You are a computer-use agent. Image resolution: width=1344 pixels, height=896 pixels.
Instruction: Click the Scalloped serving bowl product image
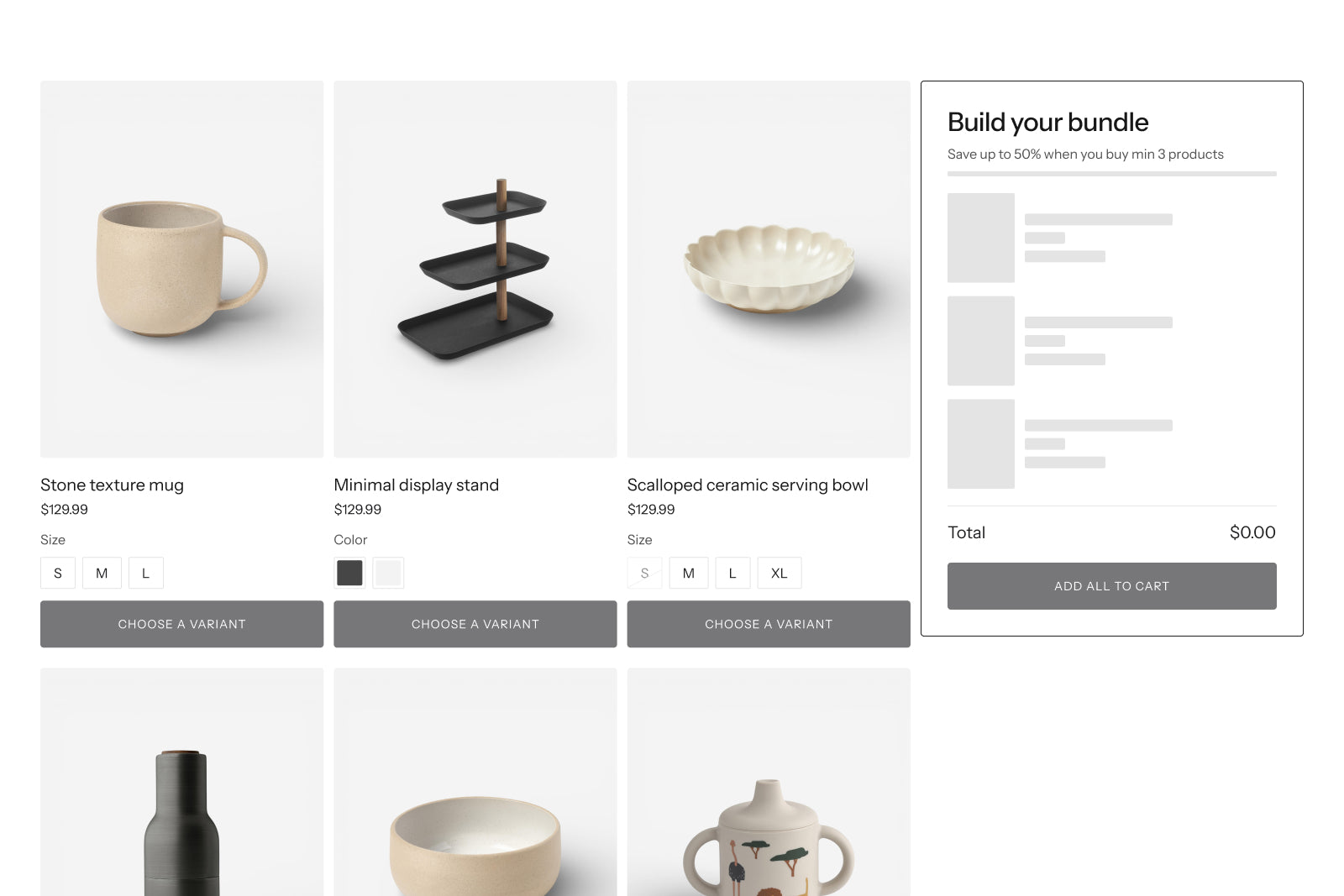tap(769, 269)
